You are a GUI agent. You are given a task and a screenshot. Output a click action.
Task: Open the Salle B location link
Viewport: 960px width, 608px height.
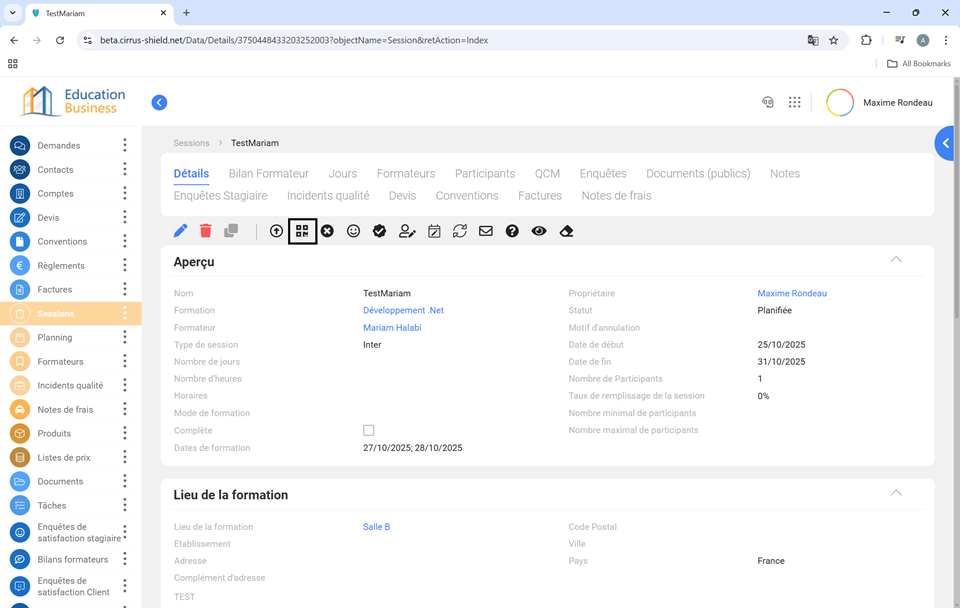[376, 527]
